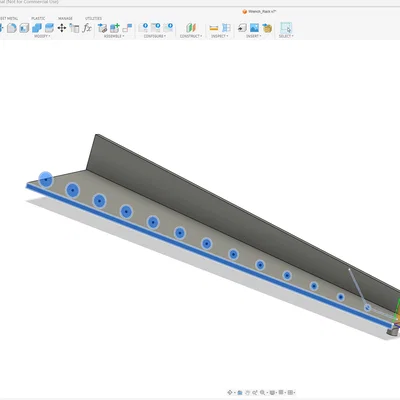Open the Display Settings dropdown
The height and width of the screenshot is (400, 400).
click(273, 392)
